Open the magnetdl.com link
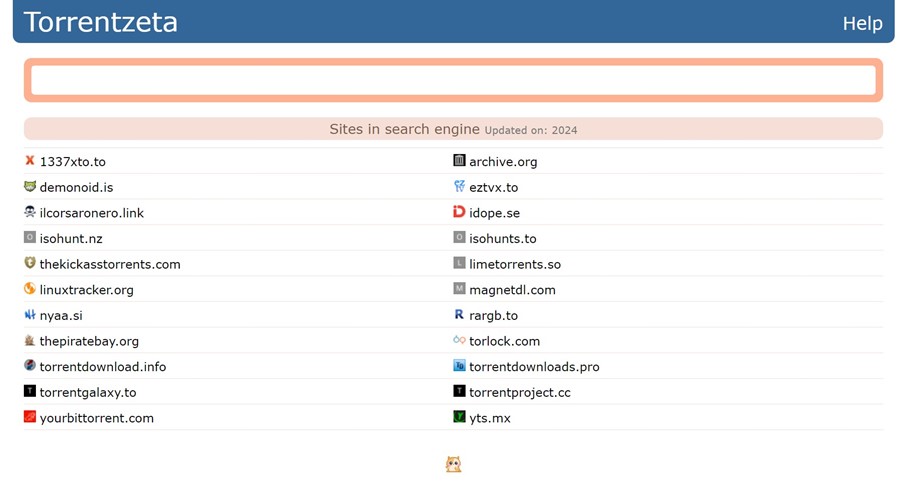The height and width of the screenshot is (486, 900). (512, 290)
